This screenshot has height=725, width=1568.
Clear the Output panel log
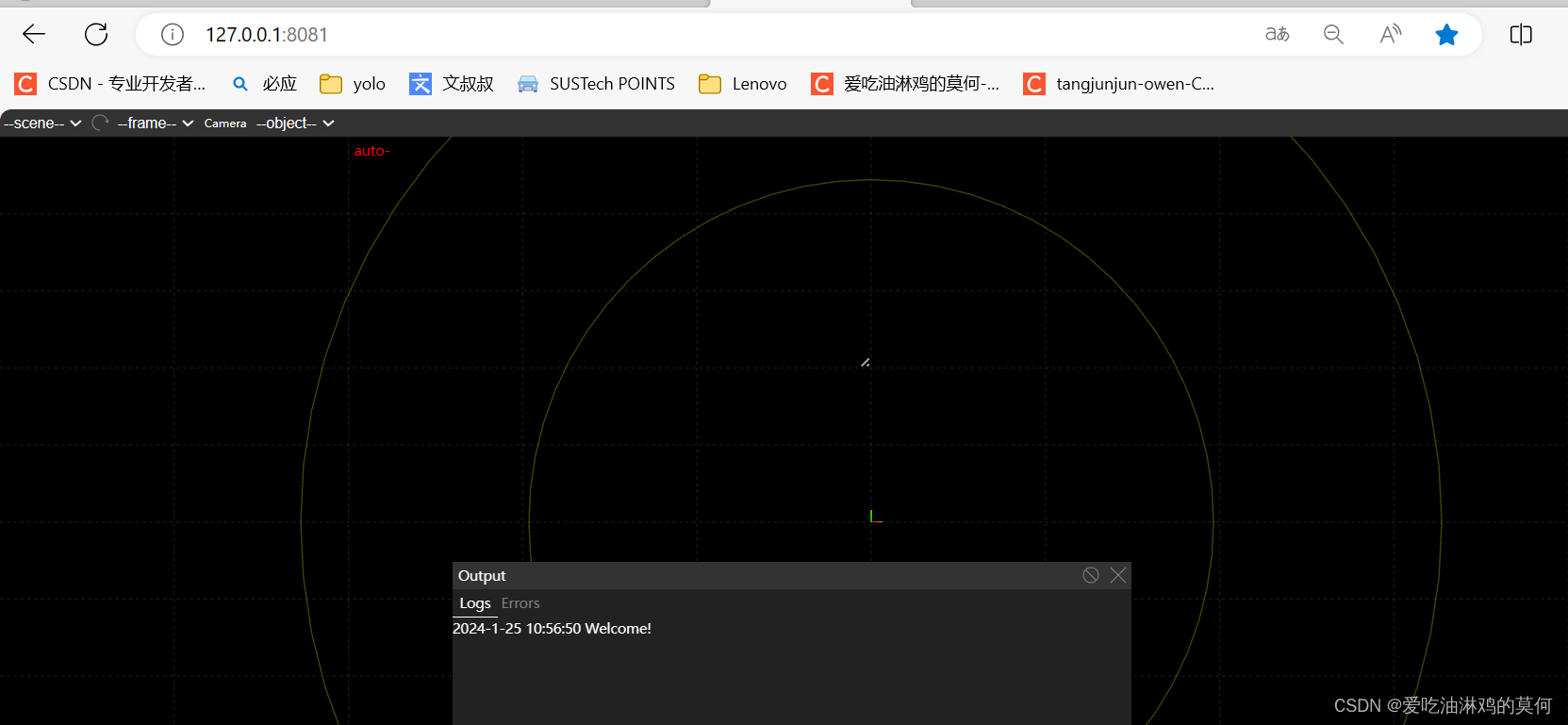tap(1091, 575)
